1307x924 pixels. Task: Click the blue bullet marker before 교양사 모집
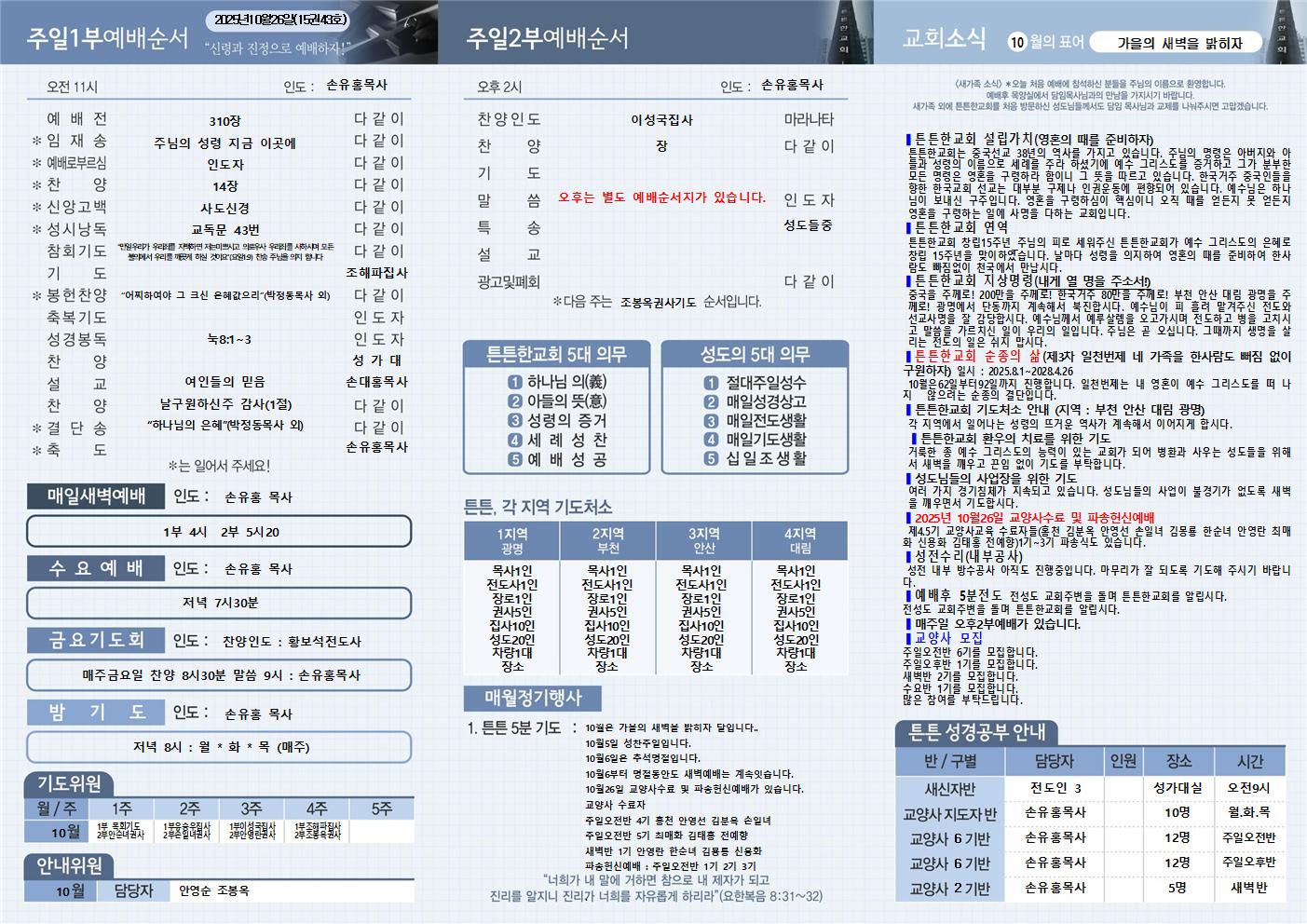pos(908,638)
